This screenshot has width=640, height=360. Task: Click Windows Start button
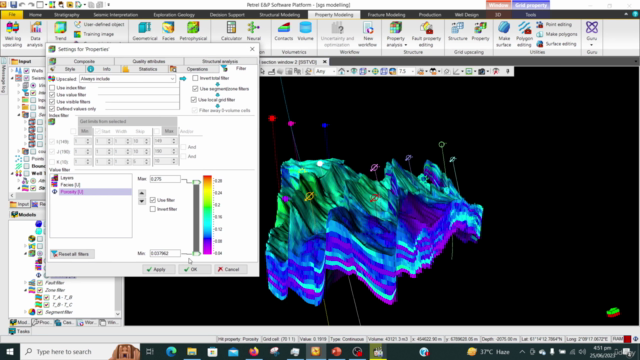[10, 351]
